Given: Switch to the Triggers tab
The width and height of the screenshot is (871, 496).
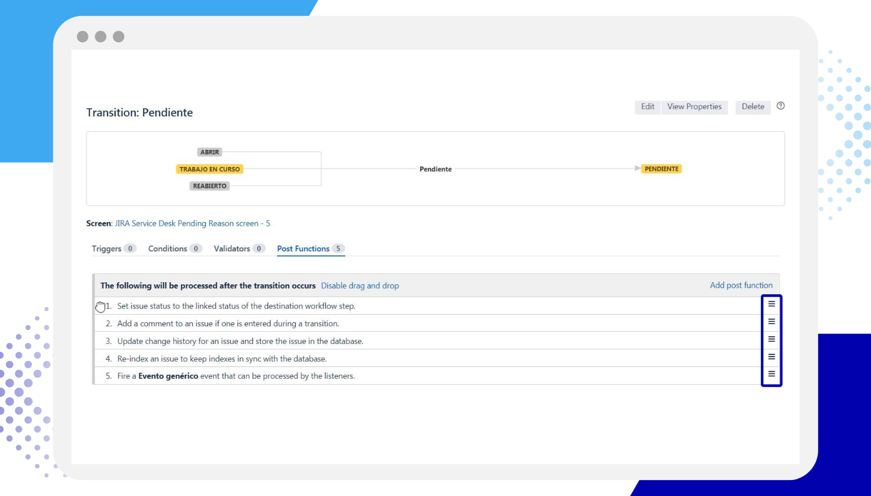Looking at the screenshot, I should click(x=113, y=249).
